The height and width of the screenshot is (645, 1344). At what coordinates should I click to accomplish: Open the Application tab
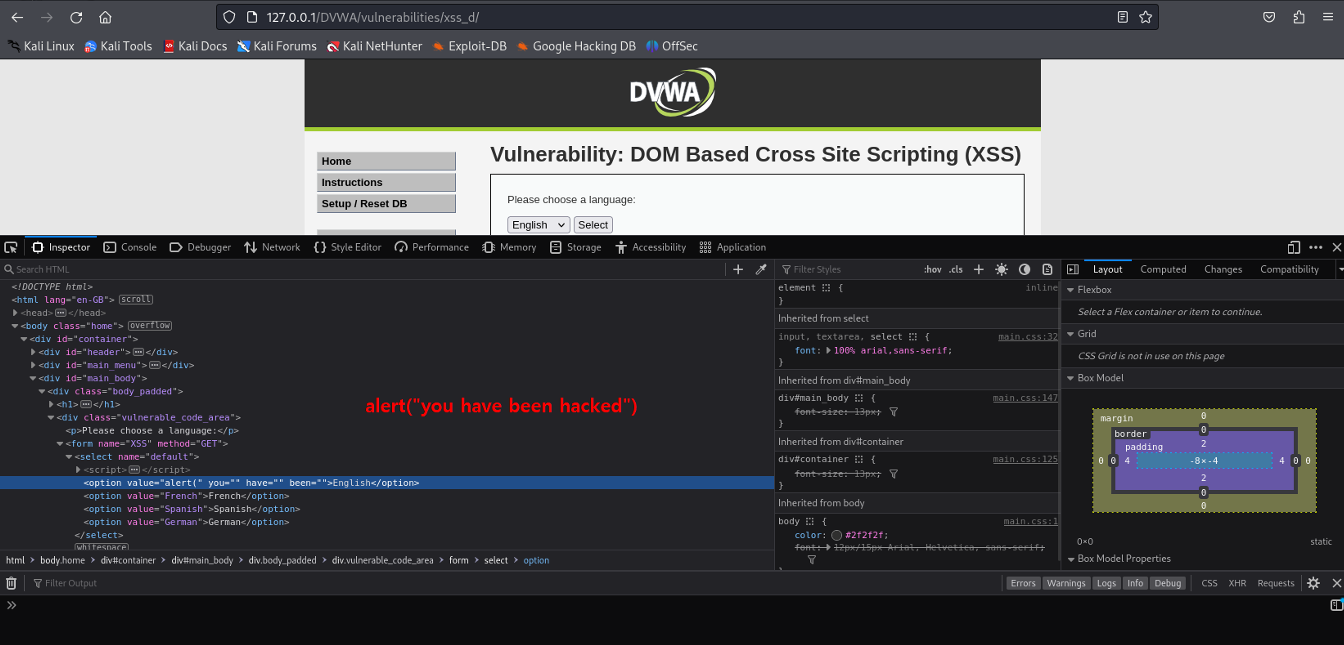click(x=732, y=247)
